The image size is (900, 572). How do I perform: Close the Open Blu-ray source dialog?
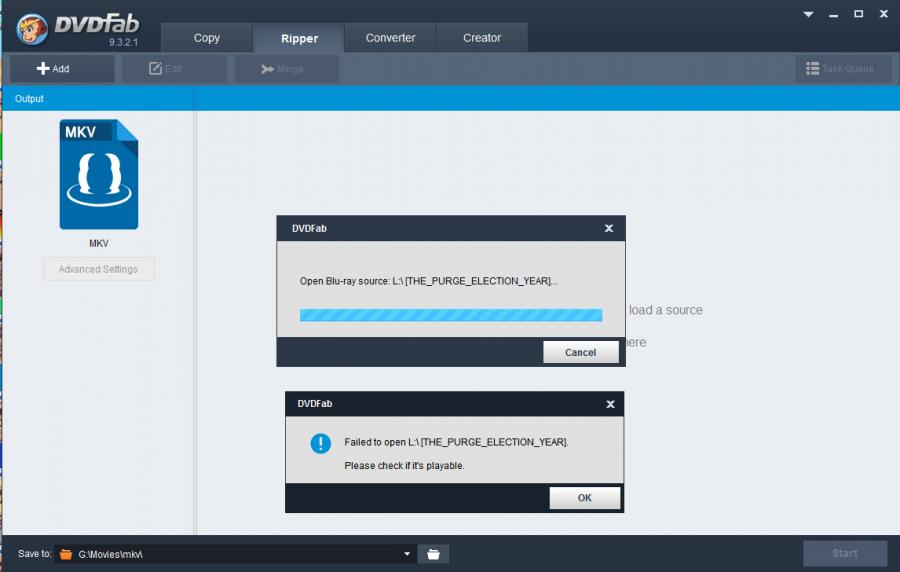(609, 228)
